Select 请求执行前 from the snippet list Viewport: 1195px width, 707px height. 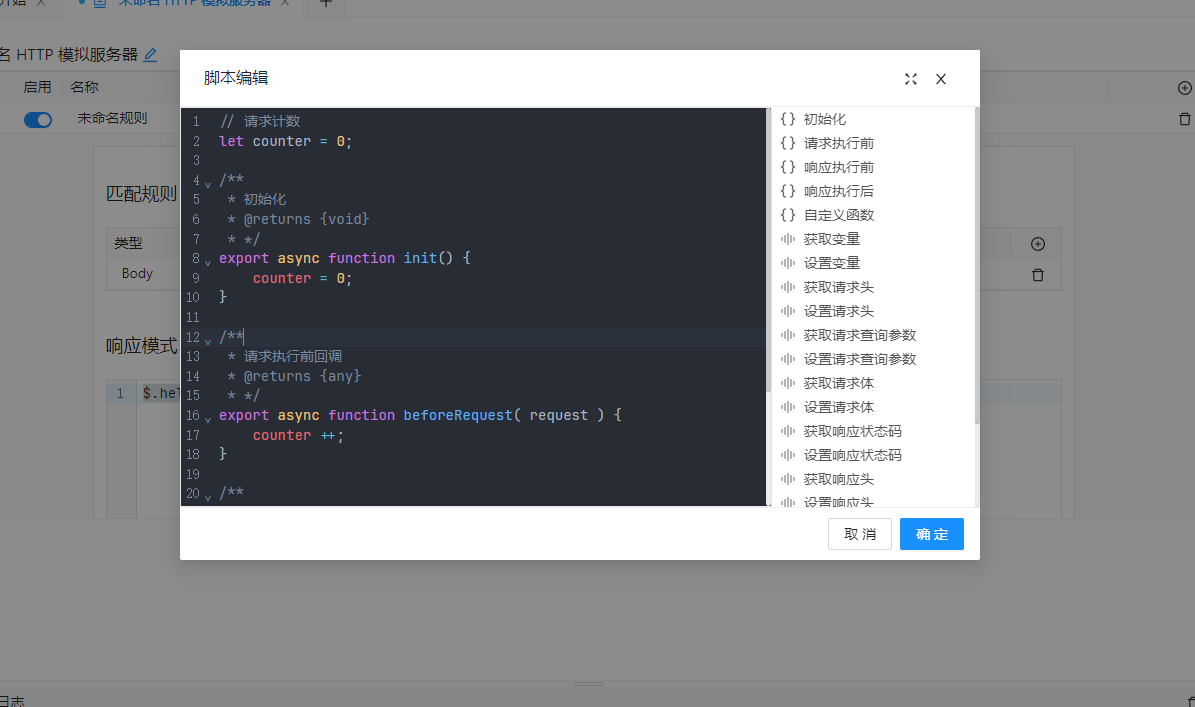coord(838,143)
